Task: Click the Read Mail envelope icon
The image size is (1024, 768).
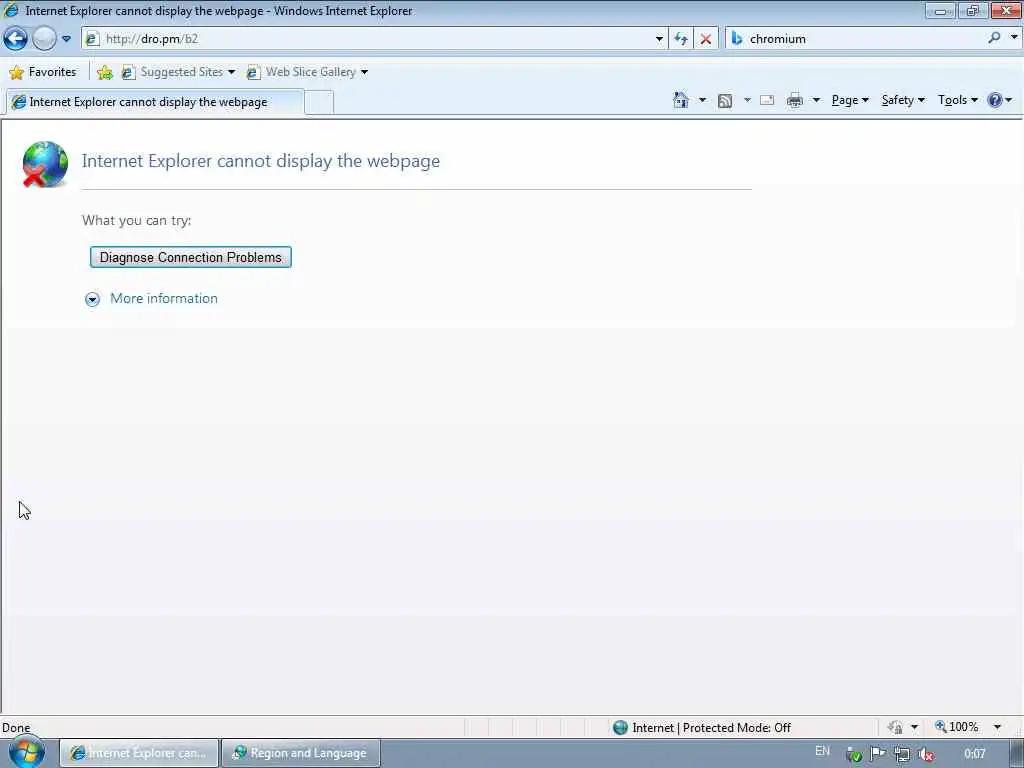Action: pyautogui.click(x=767, y=100)
